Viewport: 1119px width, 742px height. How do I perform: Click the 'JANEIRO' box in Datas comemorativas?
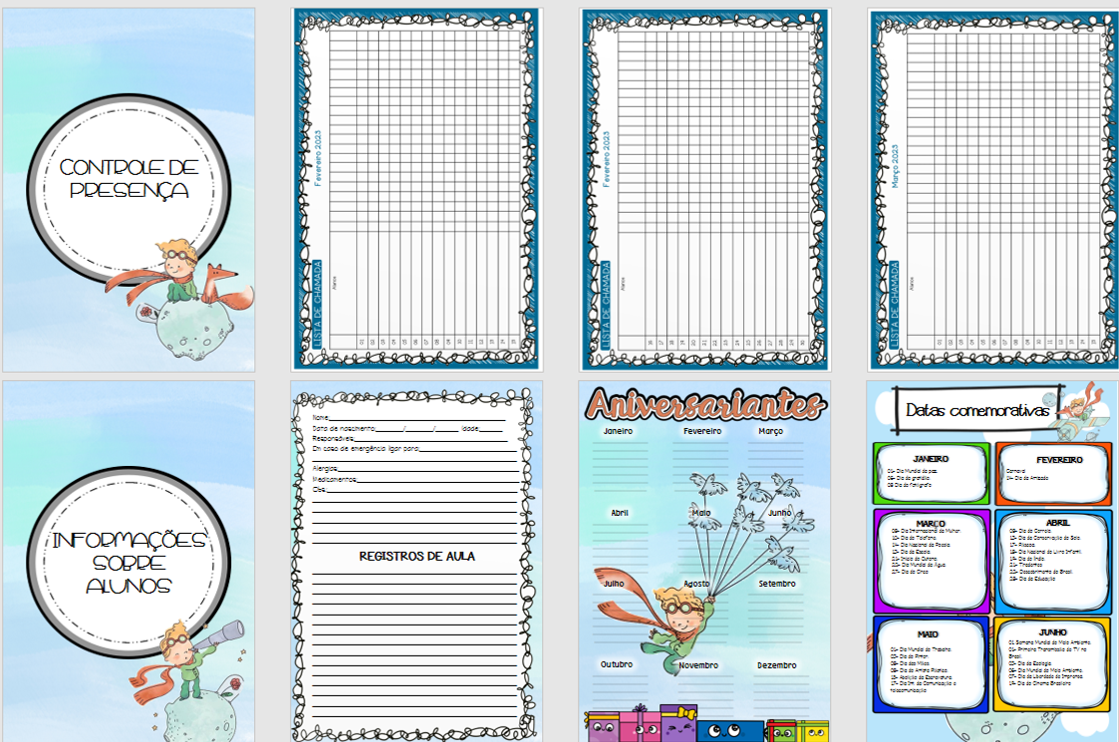tap(931, 473)
